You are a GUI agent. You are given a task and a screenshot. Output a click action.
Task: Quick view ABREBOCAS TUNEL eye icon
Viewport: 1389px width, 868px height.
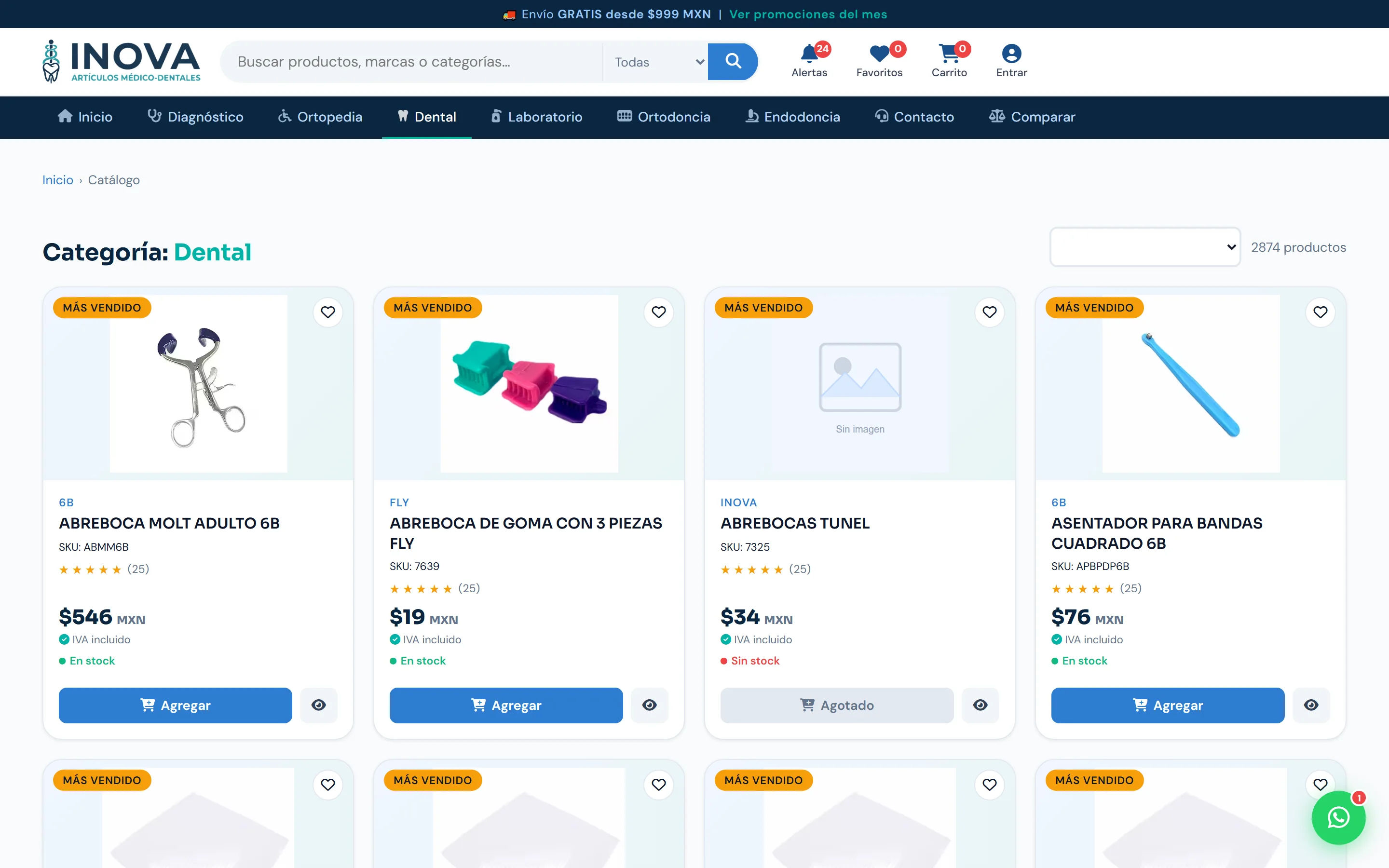pos(980,705)
